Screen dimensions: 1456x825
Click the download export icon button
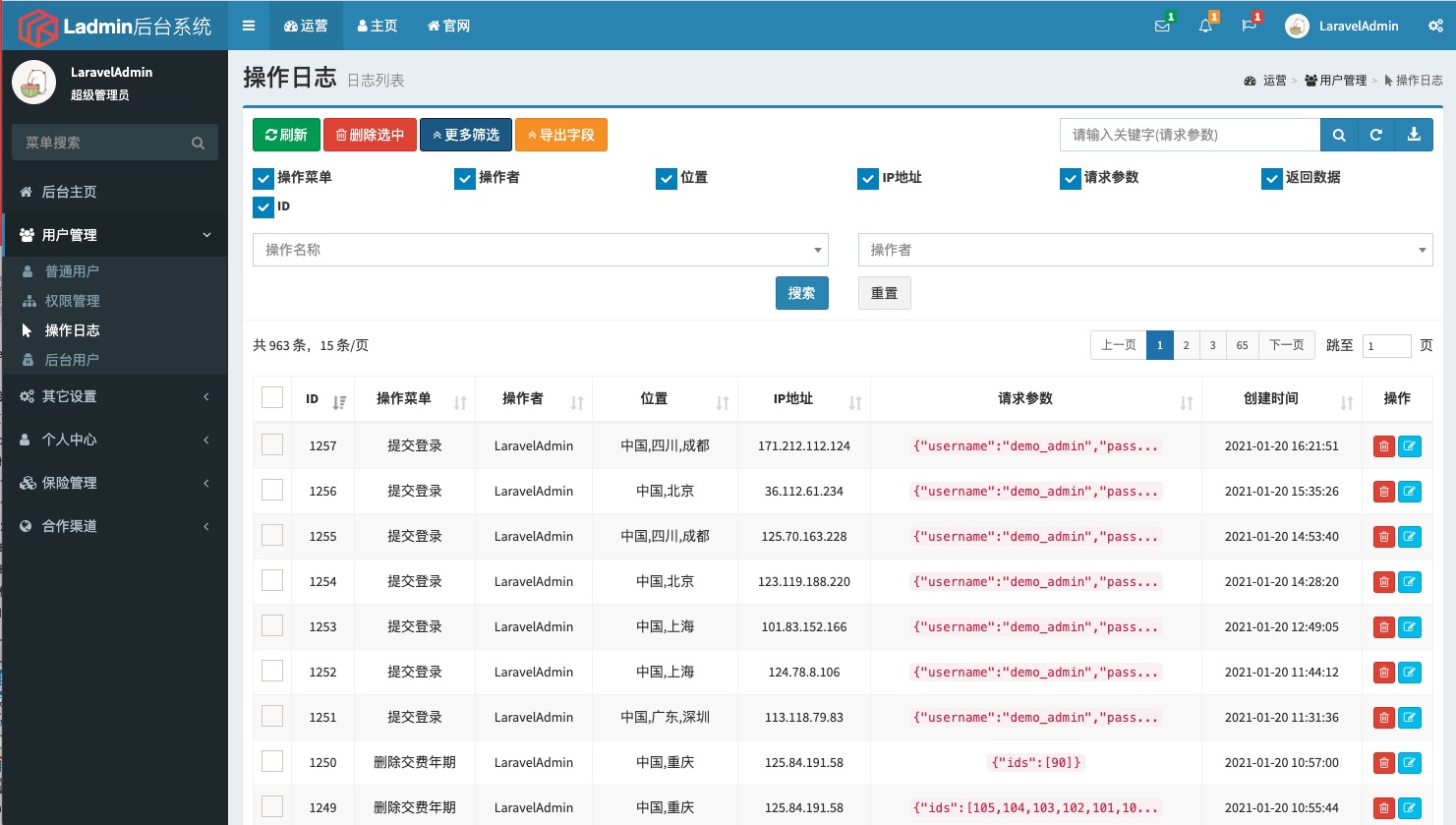[x=1414, y=135]
